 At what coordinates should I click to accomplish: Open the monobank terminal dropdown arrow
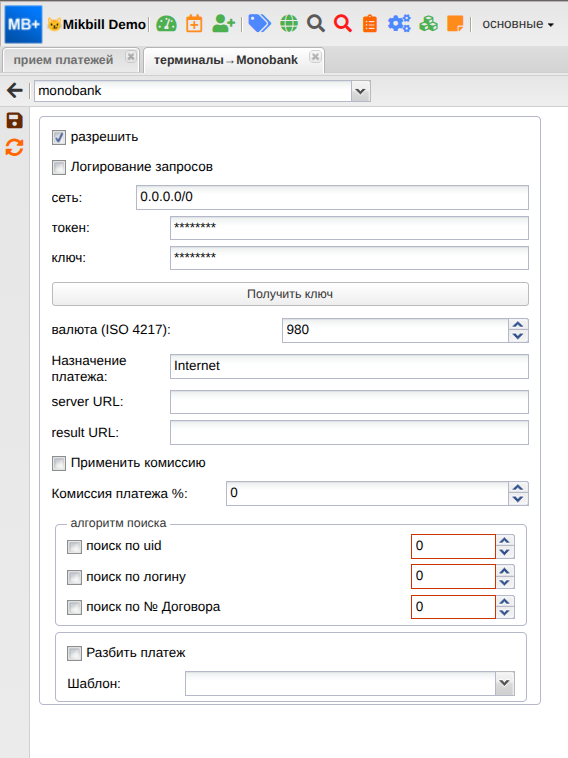(x=361, y=91)
